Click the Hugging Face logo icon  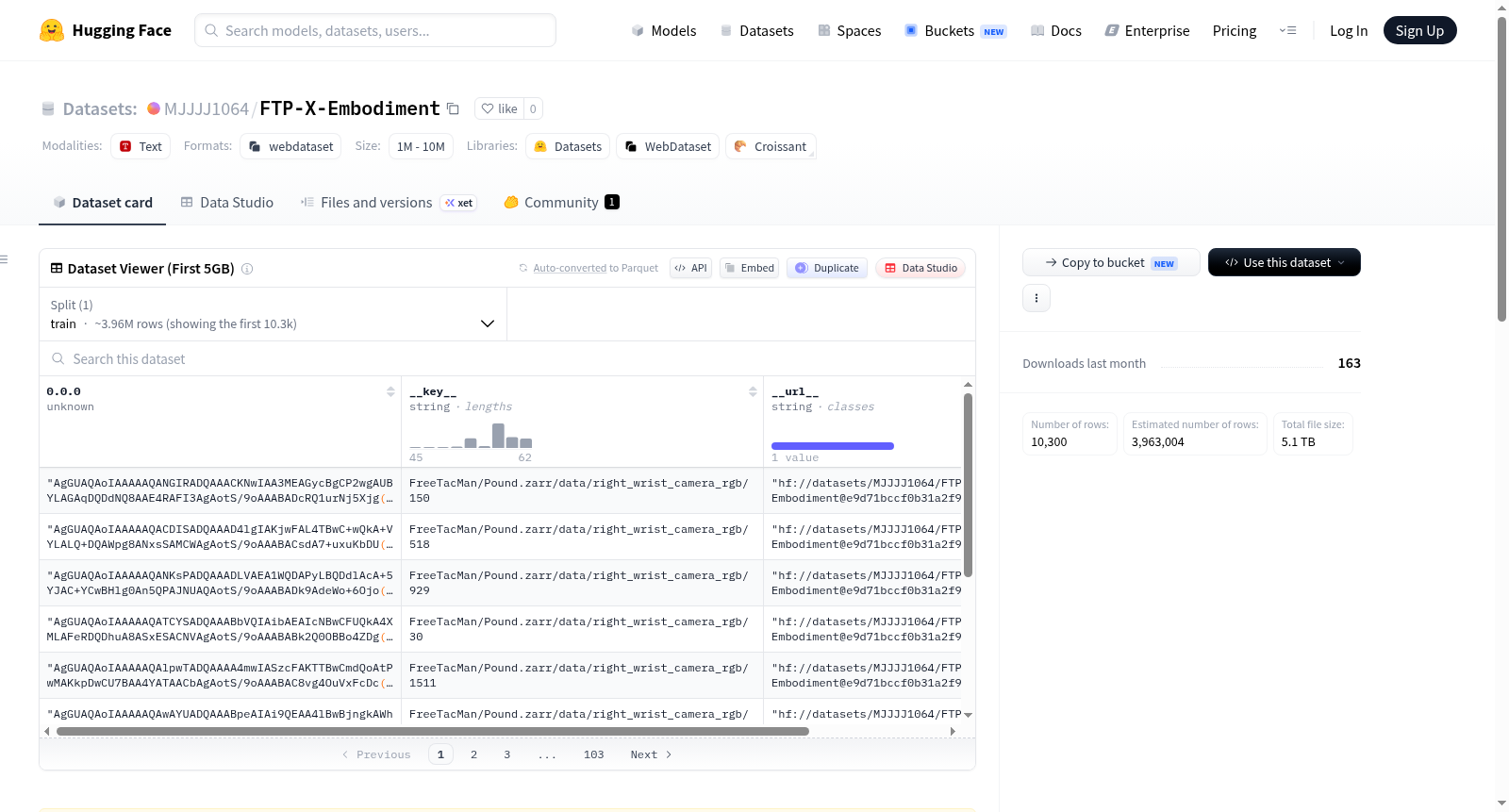[52, 30]
